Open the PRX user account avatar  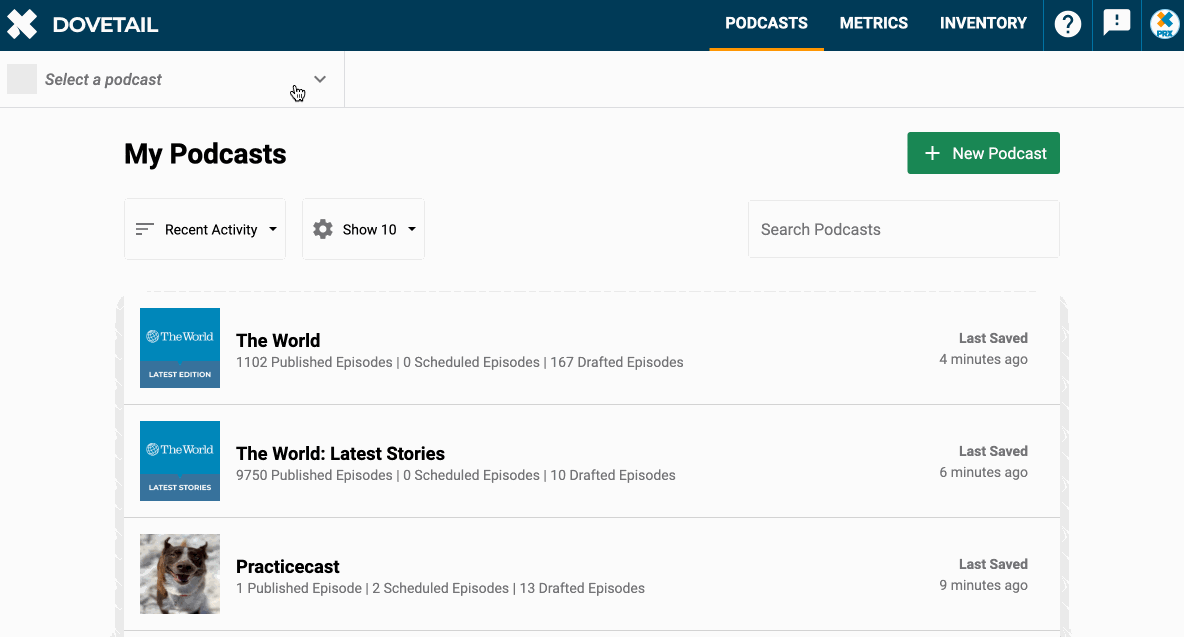click(x=1164, y=24)
